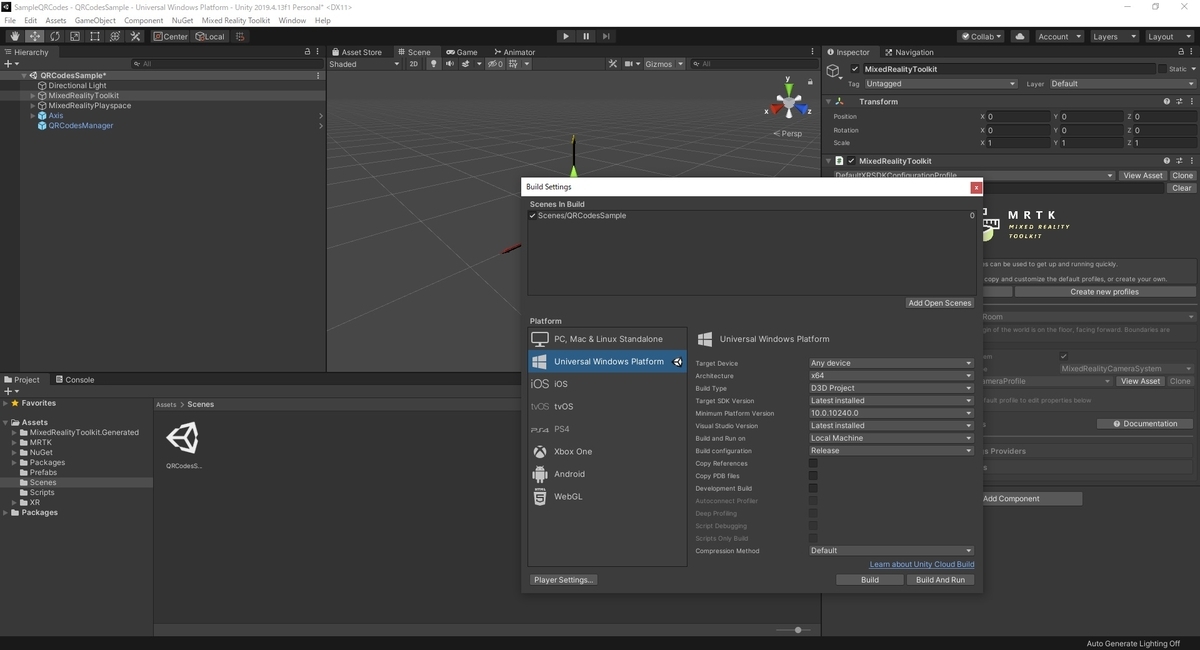
Task: Open Gizmos dropdown in Scene view
Action: (664, 64)
